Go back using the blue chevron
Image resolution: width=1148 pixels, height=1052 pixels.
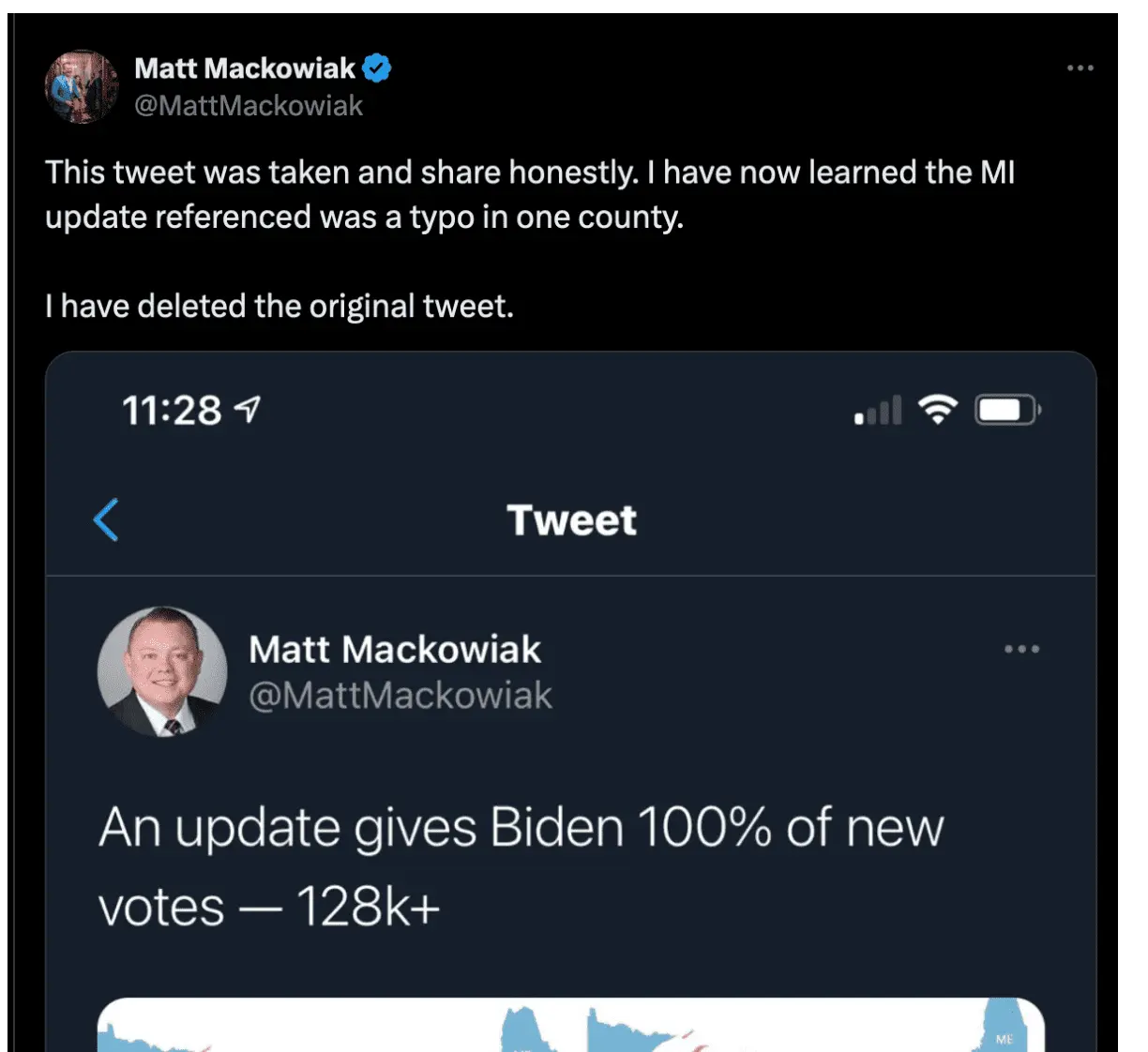107,519
